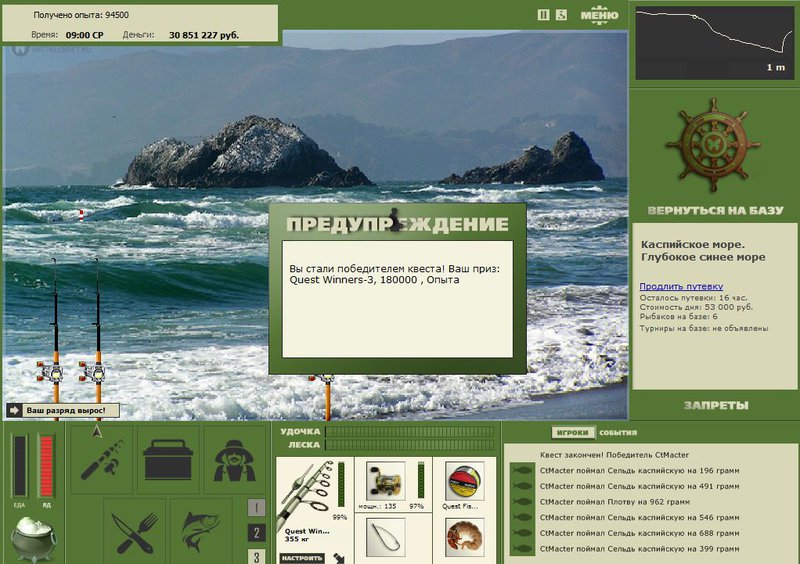Click the rod durability bar showing 99%
Viewport: 800px width, 564px height.
341,485
